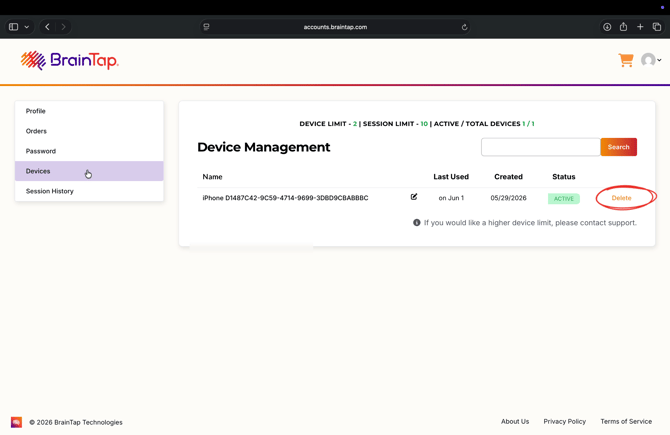Show the tab overview
The width and height of the screenshot is (670, 435).
coord(657,27)
